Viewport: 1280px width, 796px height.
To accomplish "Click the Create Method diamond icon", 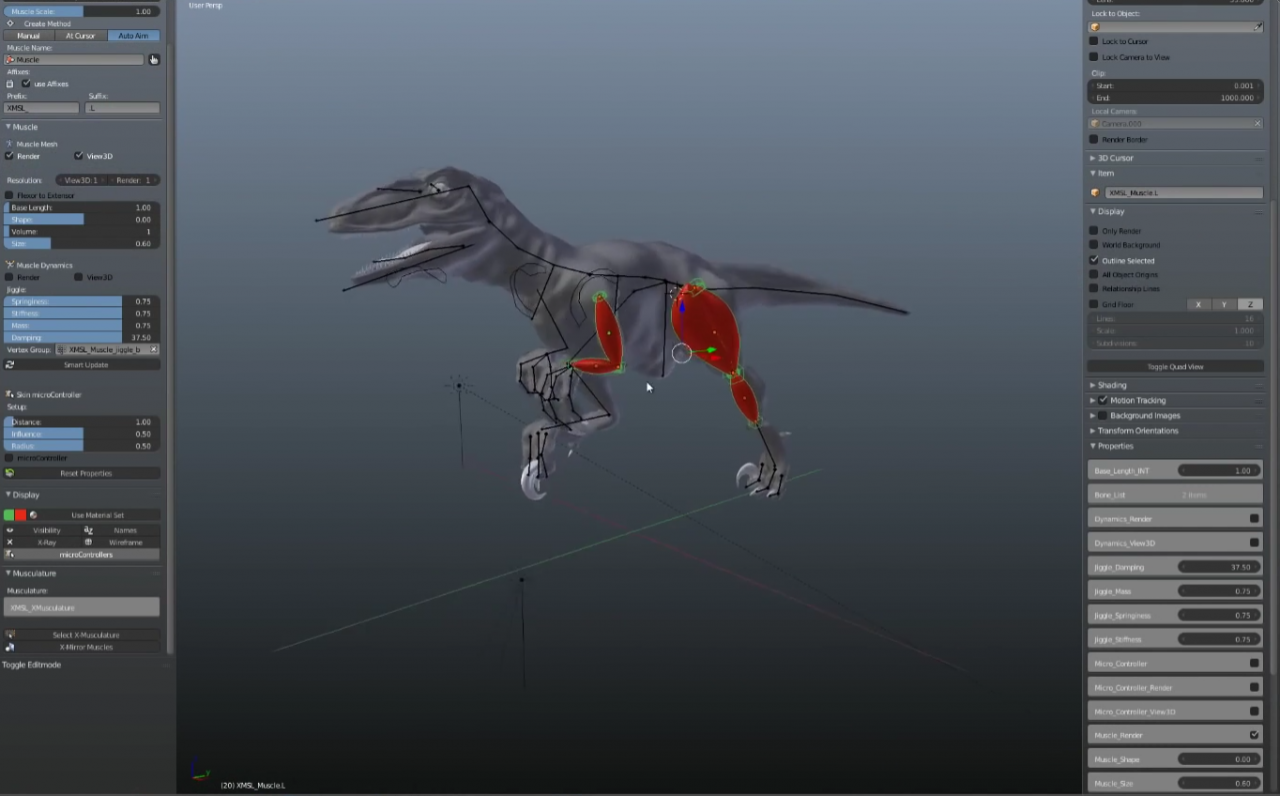I will [x=10, y=23].
